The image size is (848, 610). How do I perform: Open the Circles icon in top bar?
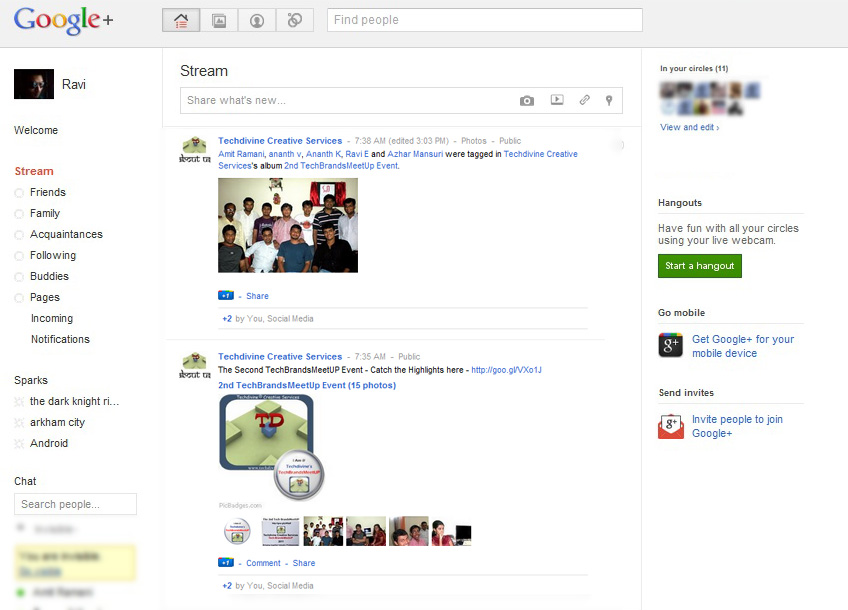click(x=295, y=20)
